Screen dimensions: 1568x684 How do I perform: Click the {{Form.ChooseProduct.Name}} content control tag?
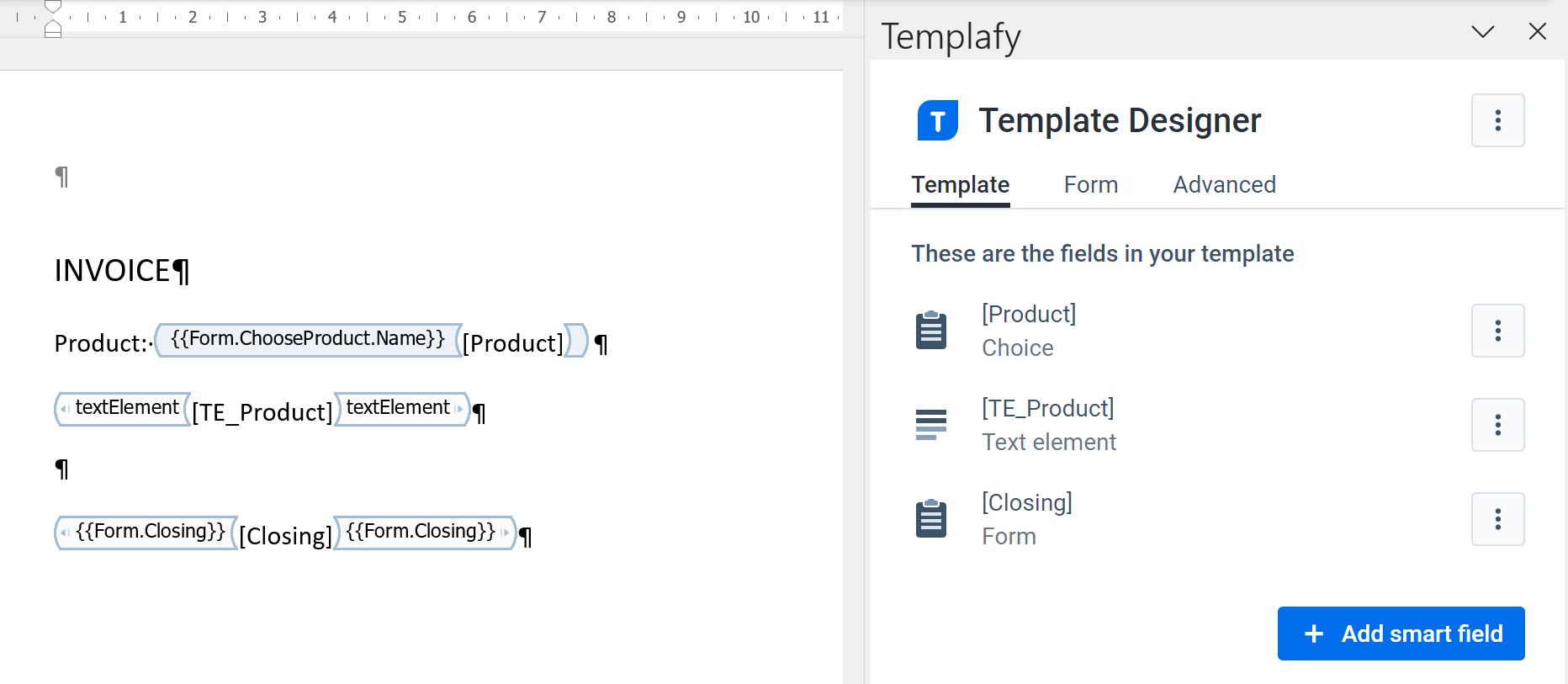pos(307,339)
